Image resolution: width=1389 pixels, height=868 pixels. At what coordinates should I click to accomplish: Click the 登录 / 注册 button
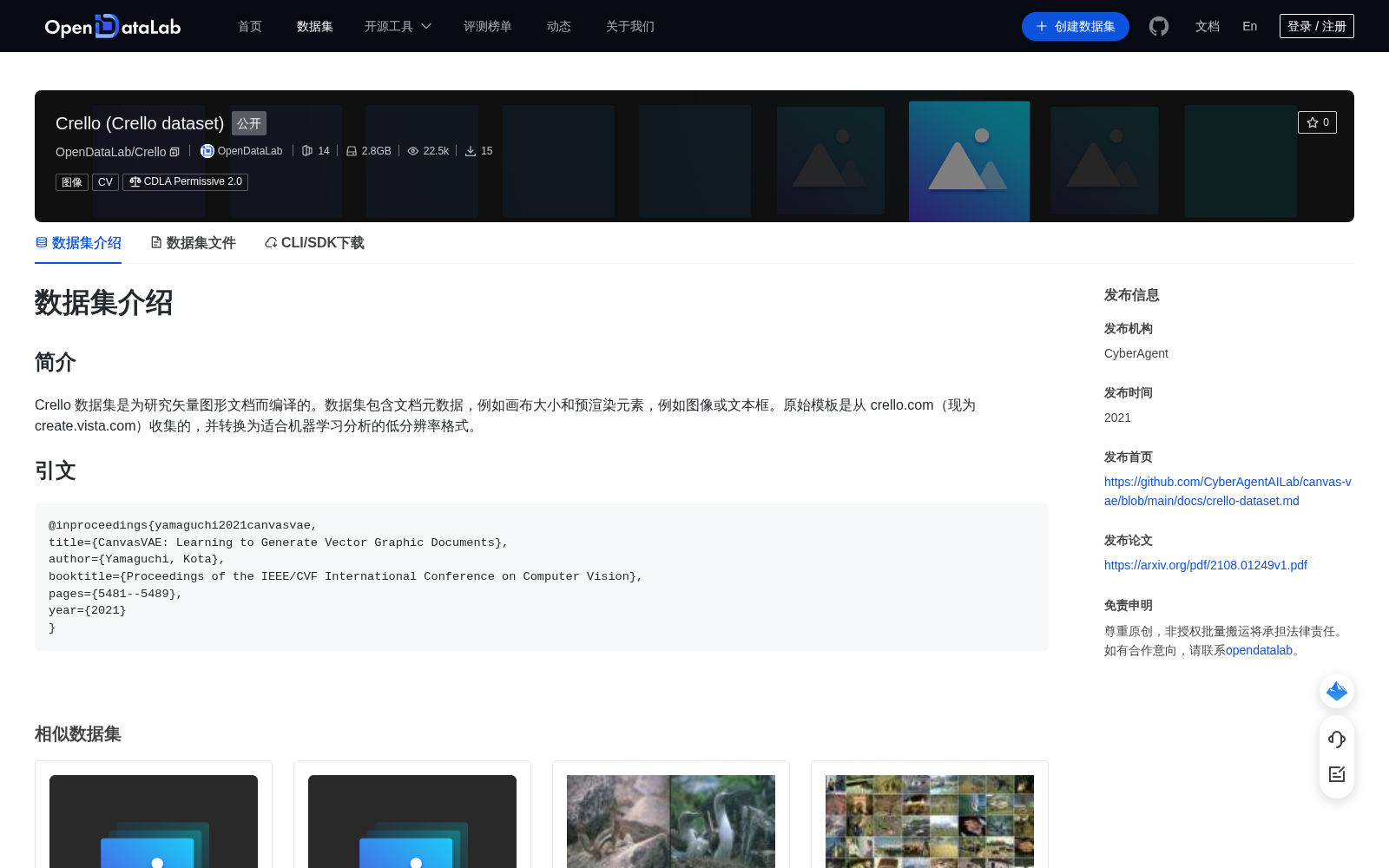(x=1317, y=26)
